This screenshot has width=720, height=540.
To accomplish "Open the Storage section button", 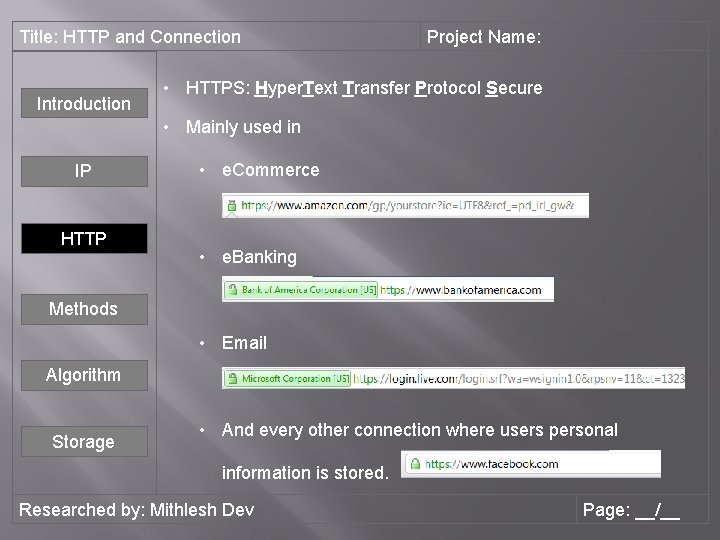I will click(84, 441).
